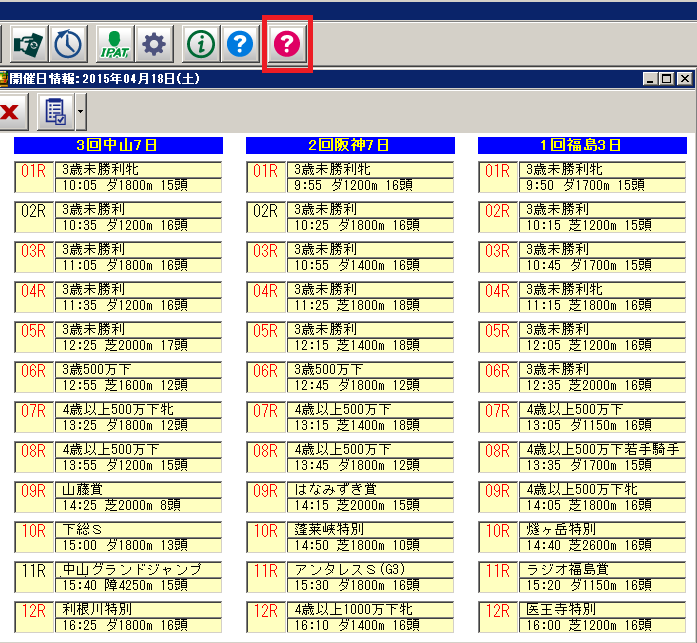Screen dimensions: 697x643
Task: Expand the checklist button dropdown arrow
Action: (80, 112)
